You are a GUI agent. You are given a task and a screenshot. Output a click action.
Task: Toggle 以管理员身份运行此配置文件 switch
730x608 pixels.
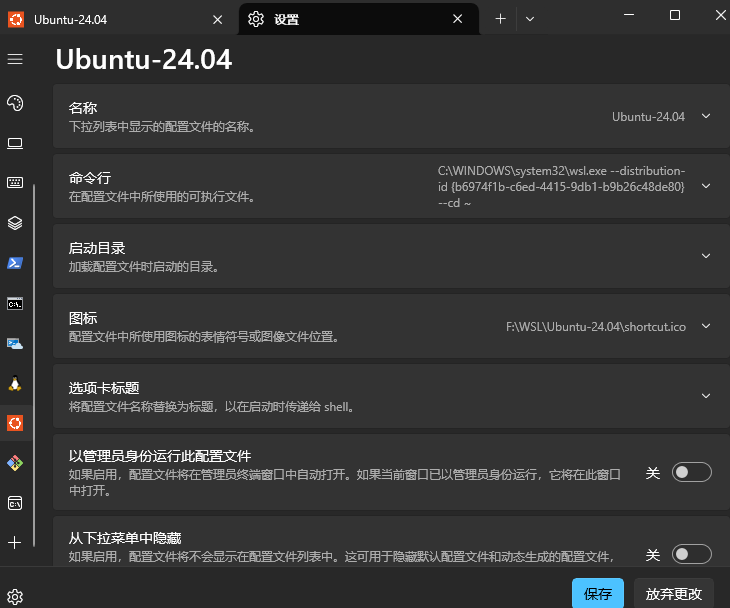point(691,473)
